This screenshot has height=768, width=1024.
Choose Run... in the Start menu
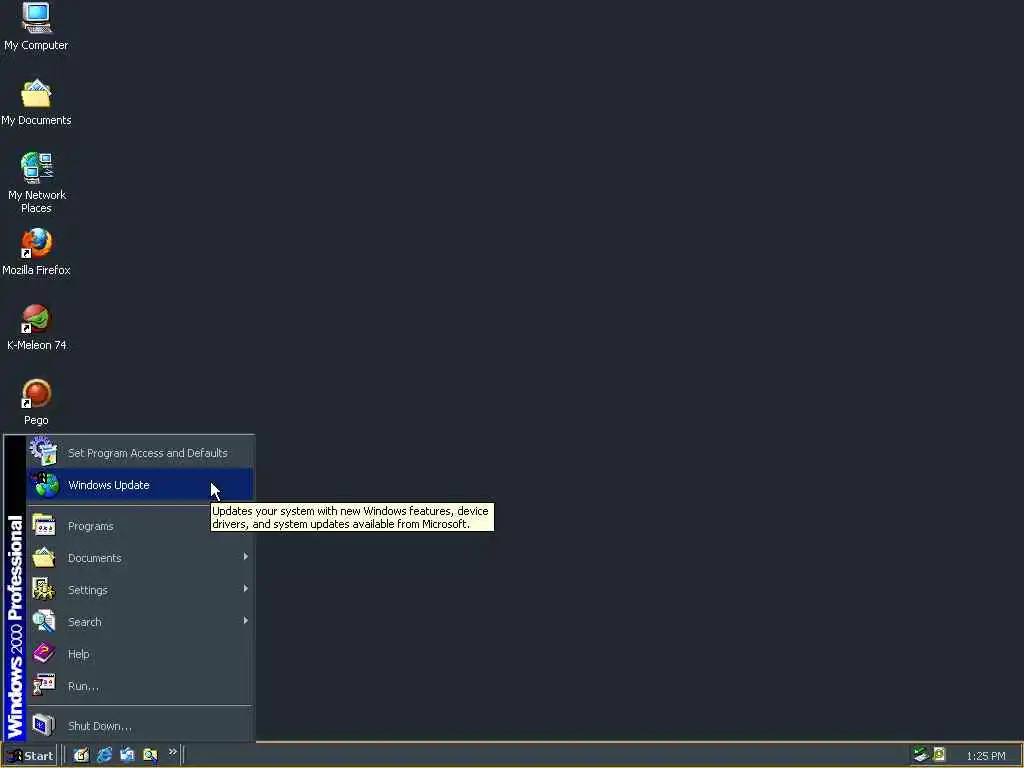point(140,686)
